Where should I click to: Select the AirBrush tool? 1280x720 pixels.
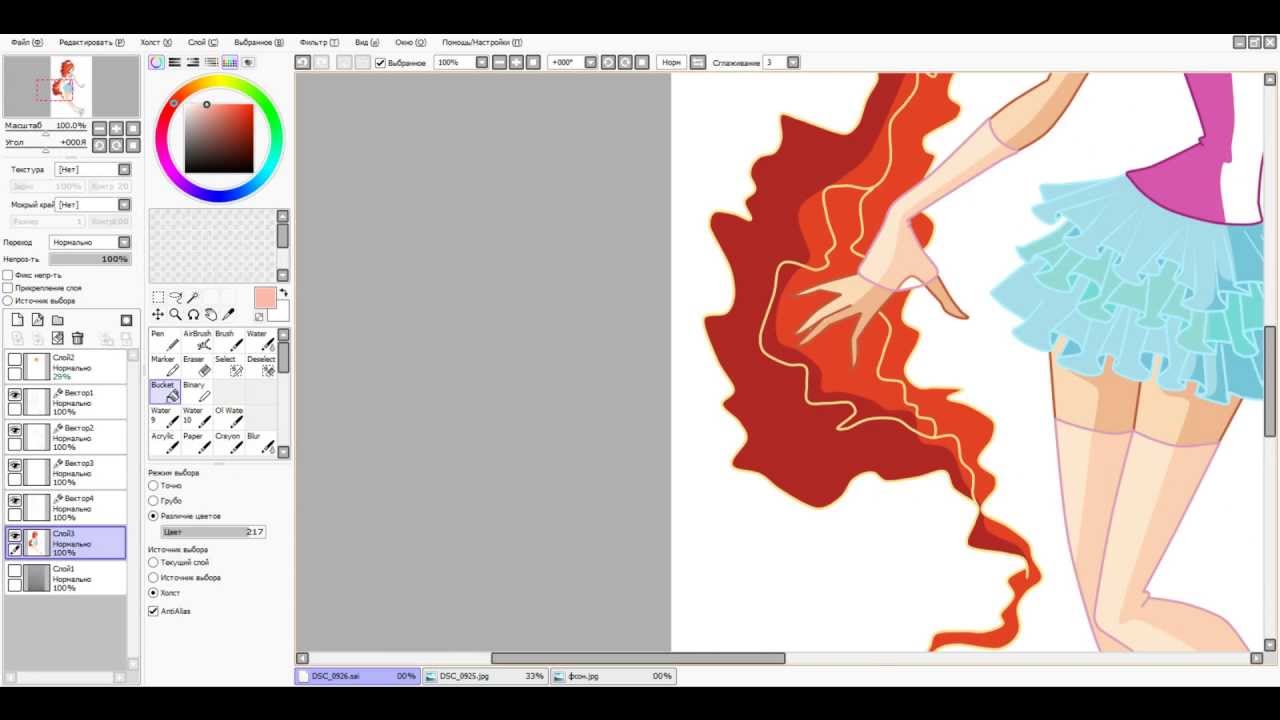tap(197, 340)
